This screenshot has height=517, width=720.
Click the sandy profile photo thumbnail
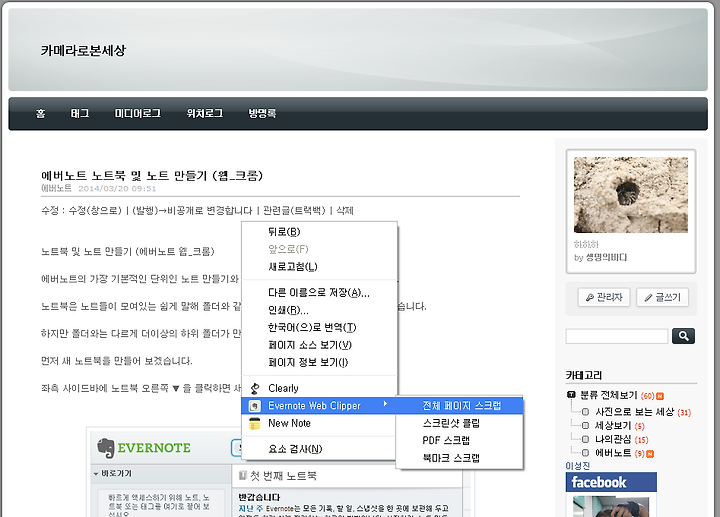(630, 195)
